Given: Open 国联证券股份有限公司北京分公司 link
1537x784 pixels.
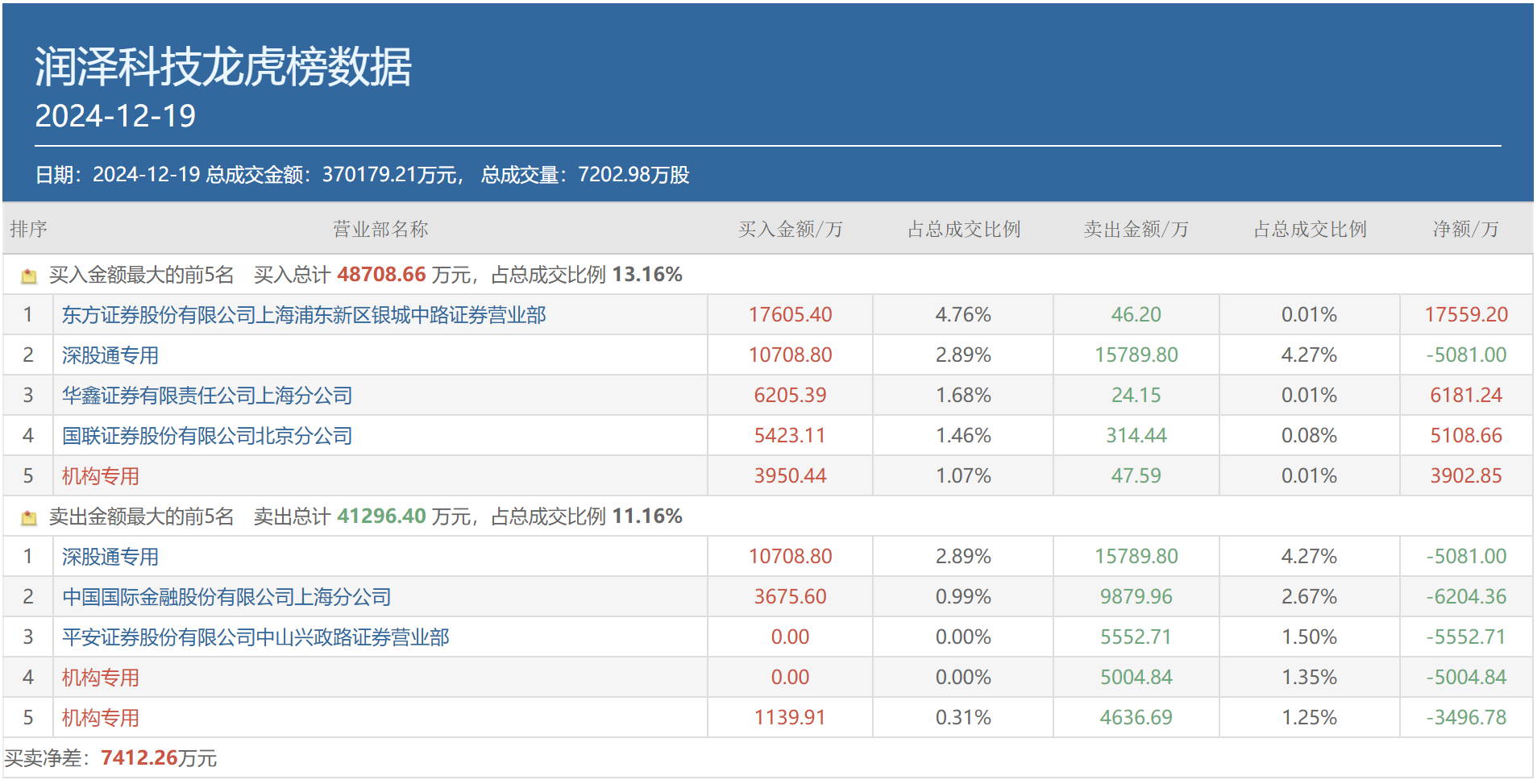Looking at the screenshot, I should (x=206, y=436).
